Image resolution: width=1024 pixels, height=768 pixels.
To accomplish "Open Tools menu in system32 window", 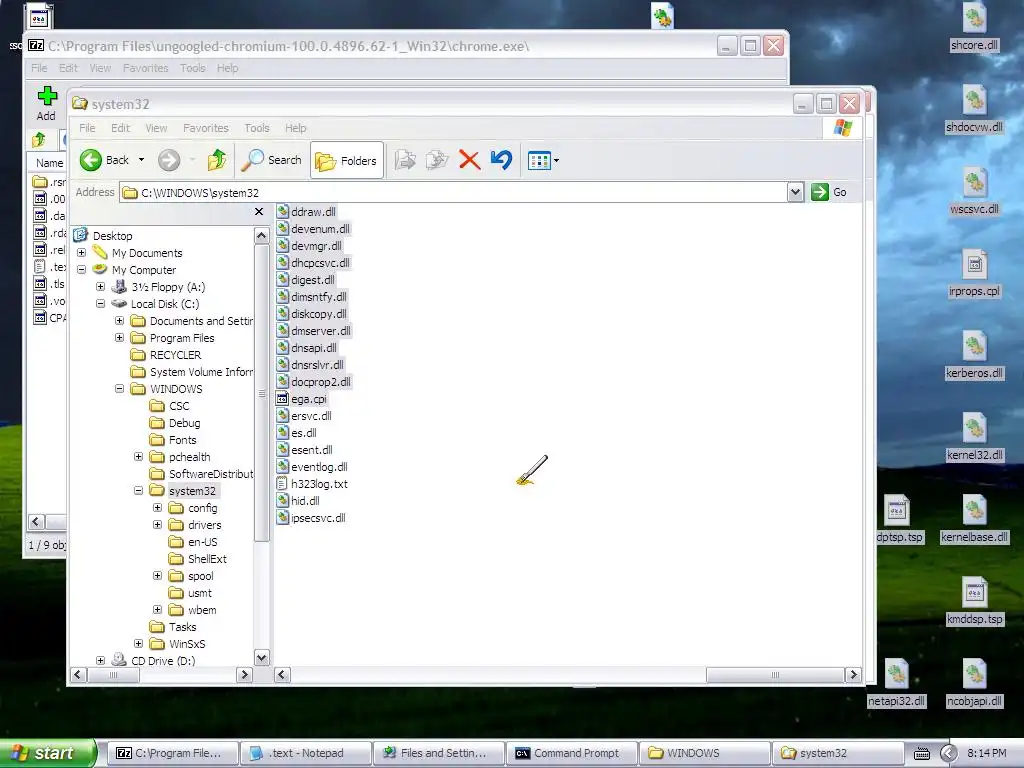I will point(257,128).
